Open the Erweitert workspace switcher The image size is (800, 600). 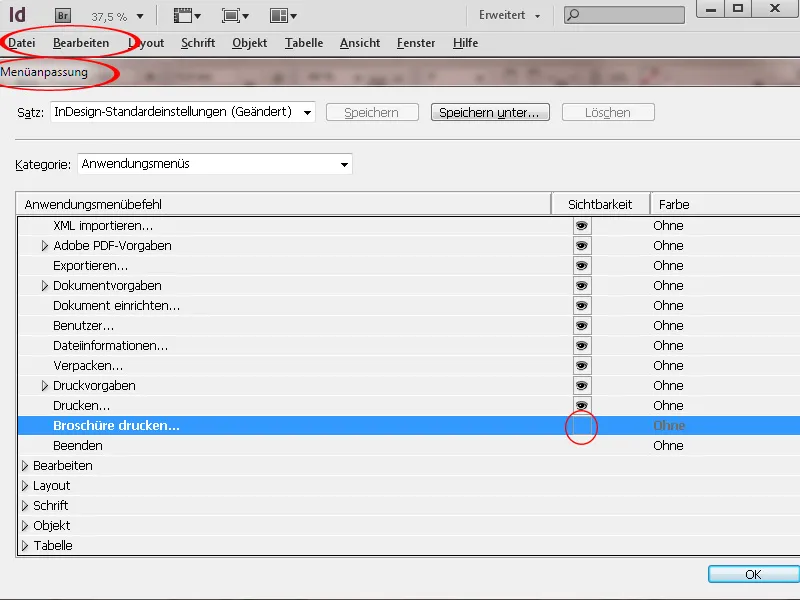pos(509,15)
